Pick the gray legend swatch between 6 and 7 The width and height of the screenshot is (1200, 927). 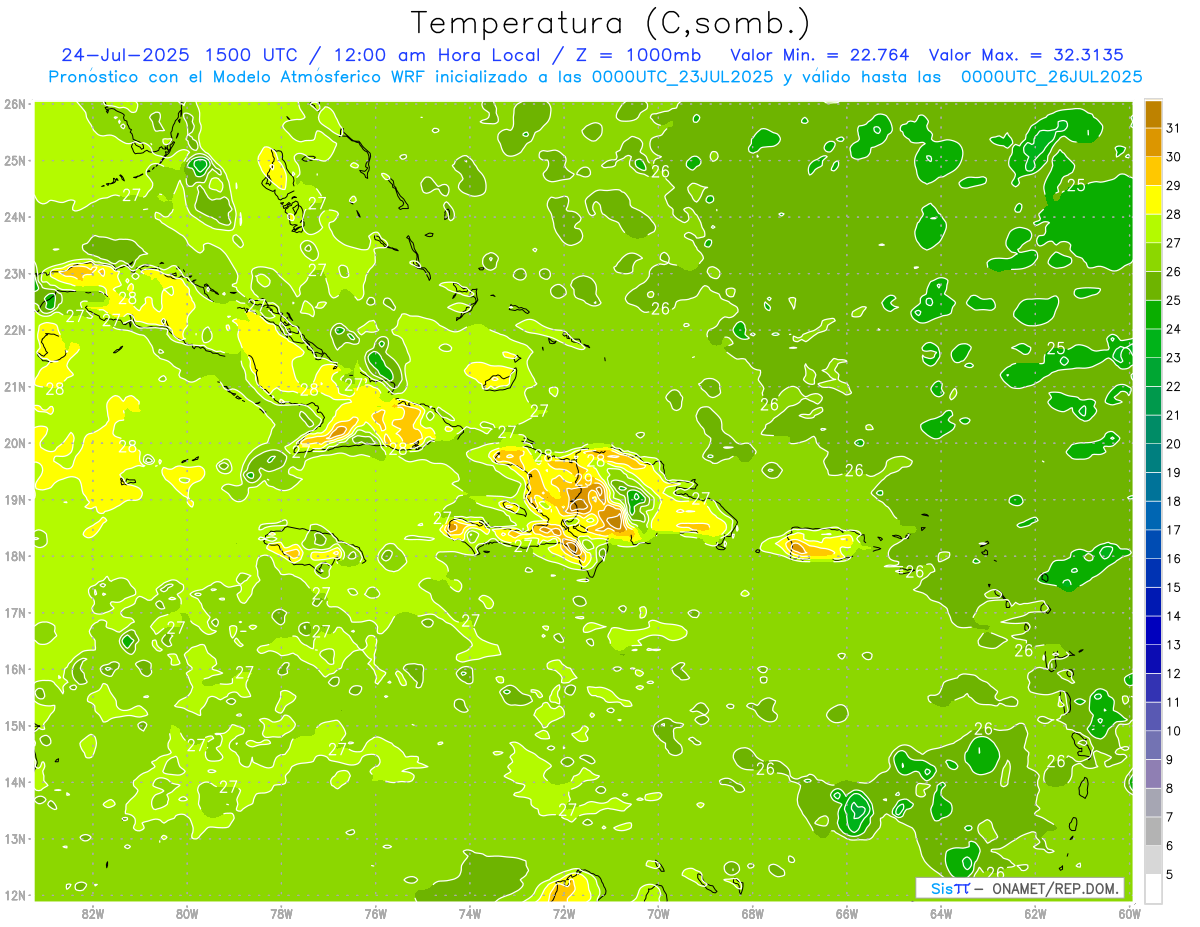(x=1153, y=831)
